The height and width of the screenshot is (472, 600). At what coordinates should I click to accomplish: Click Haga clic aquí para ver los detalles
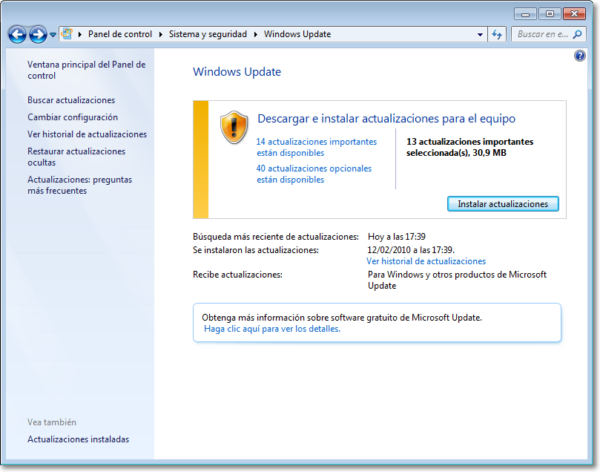click(272, 329)
